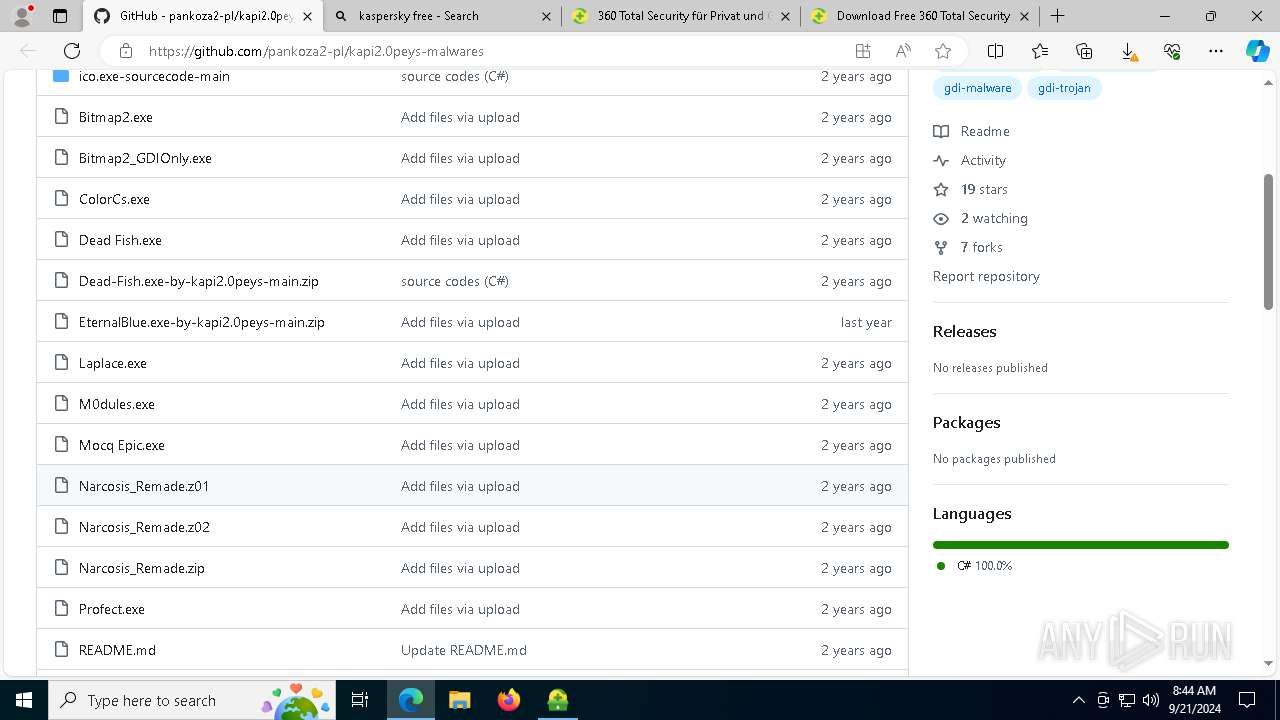This screenshot has height=720, width=1280.
Task: View site information via the lock icon
Action: click(126, 51)
